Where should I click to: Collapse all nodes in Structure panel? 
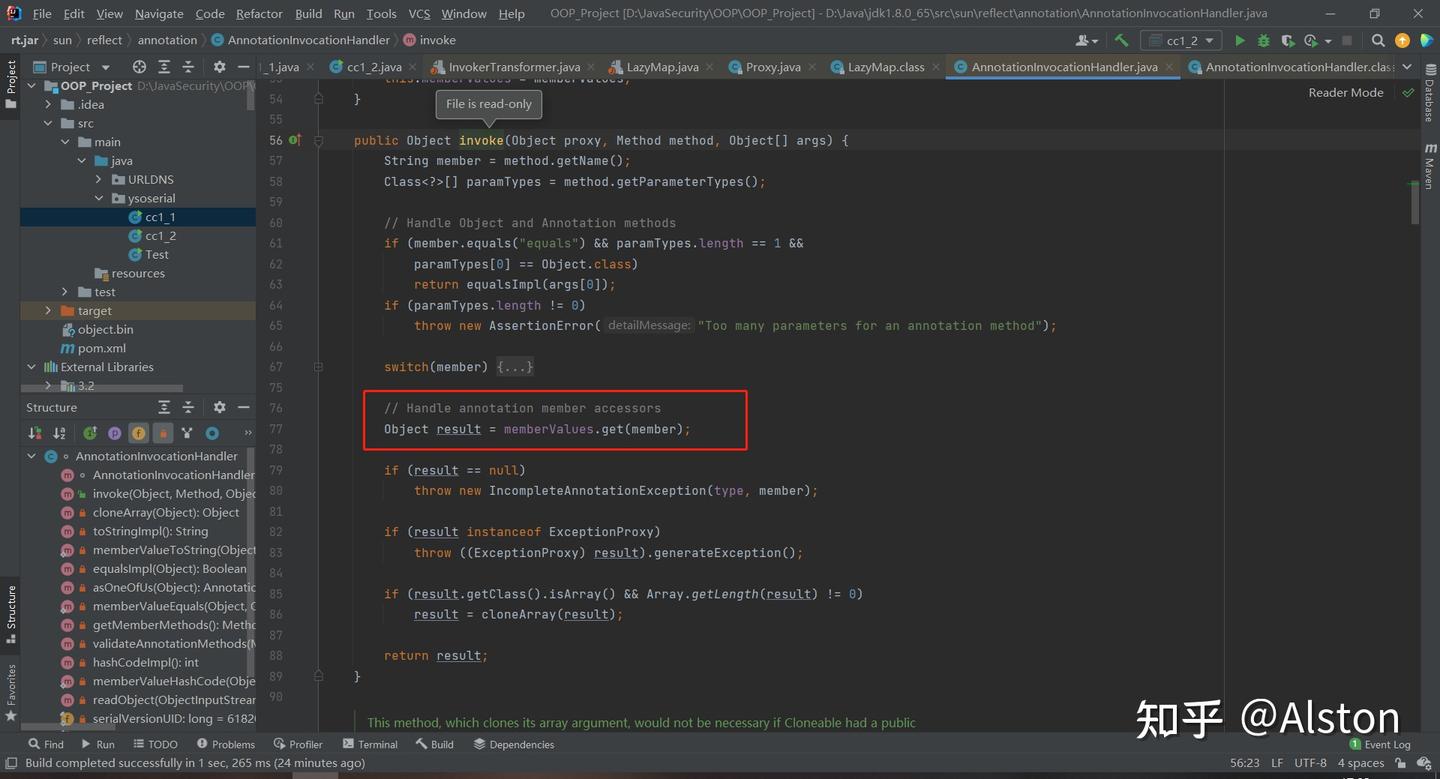[188, 407]
